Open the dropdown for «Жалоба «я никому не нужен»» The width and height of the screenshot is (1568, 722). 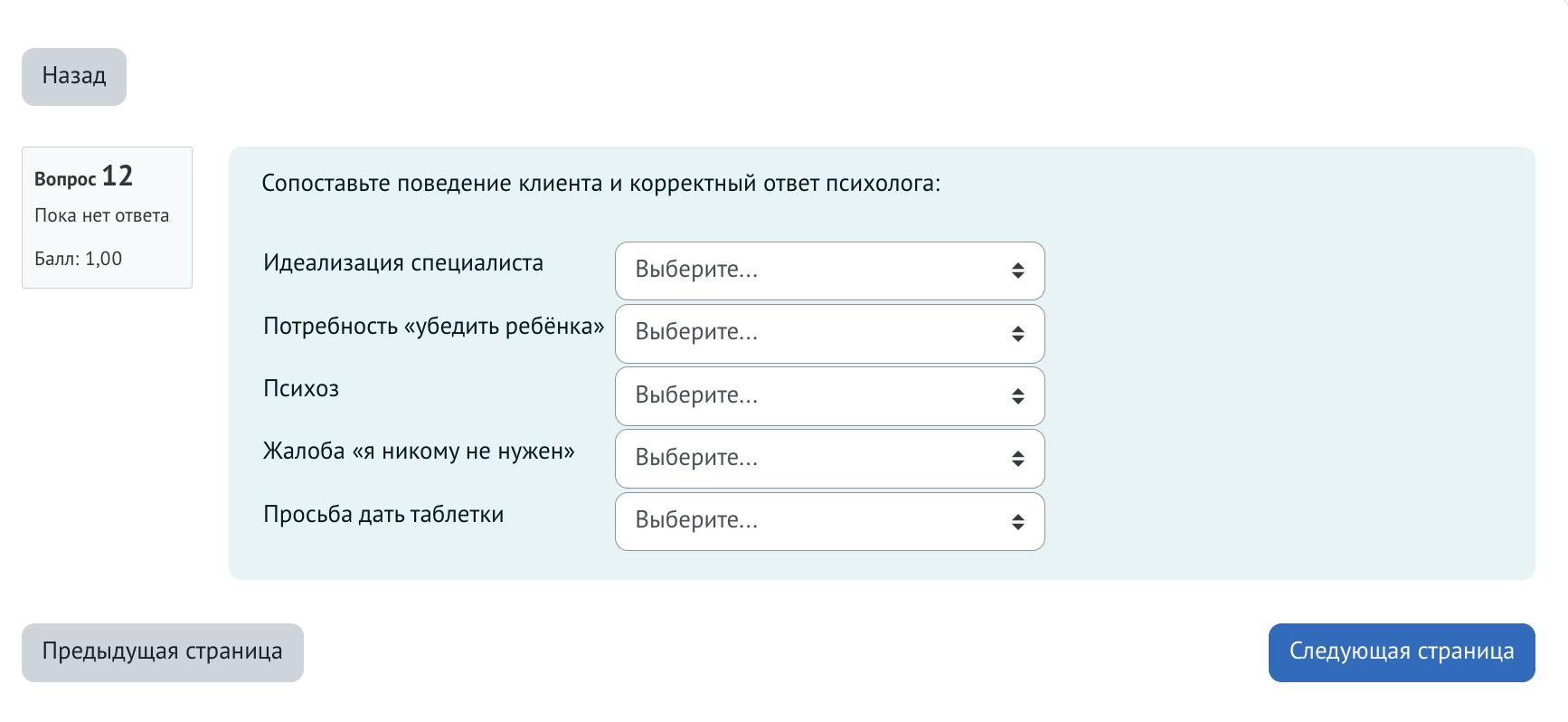coord(829,459)
